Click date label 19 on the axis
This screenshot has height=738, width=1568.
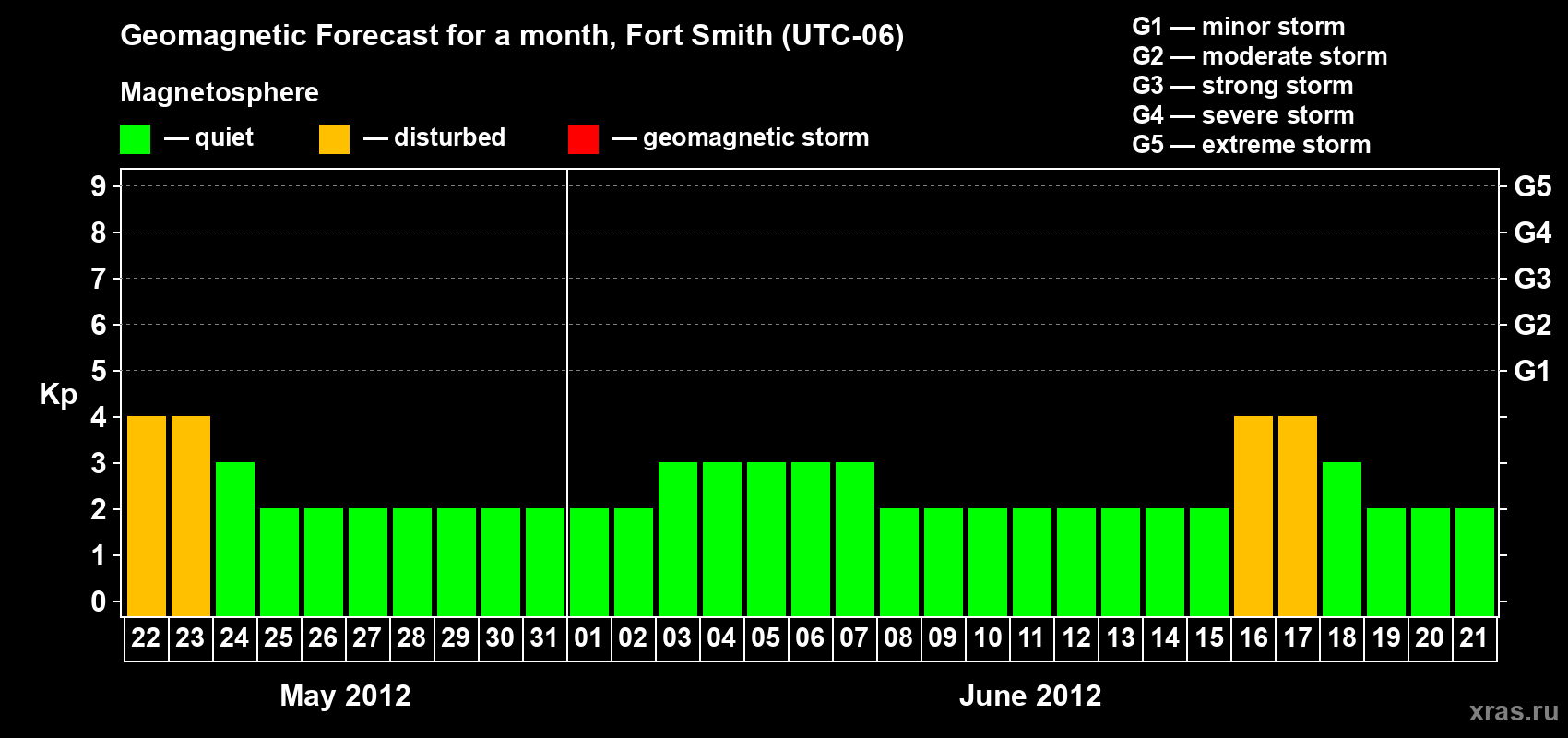click(1385, 638)
